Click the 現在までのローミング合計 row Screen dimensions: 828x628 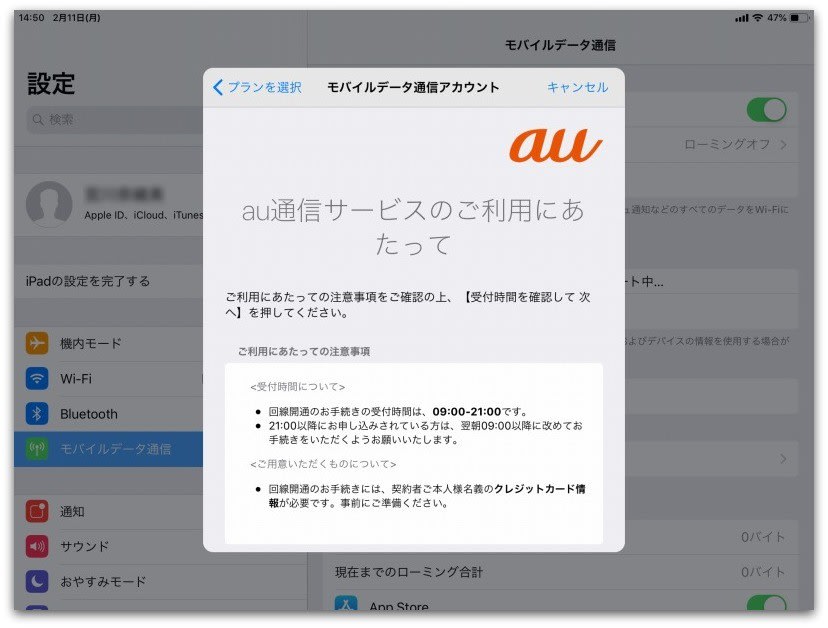coord(560,572)
